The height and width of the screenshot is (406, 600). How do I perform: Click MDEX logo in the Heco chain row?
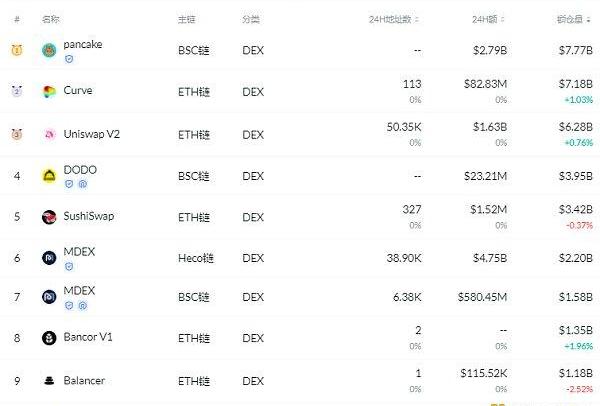[x=49, y=258]
